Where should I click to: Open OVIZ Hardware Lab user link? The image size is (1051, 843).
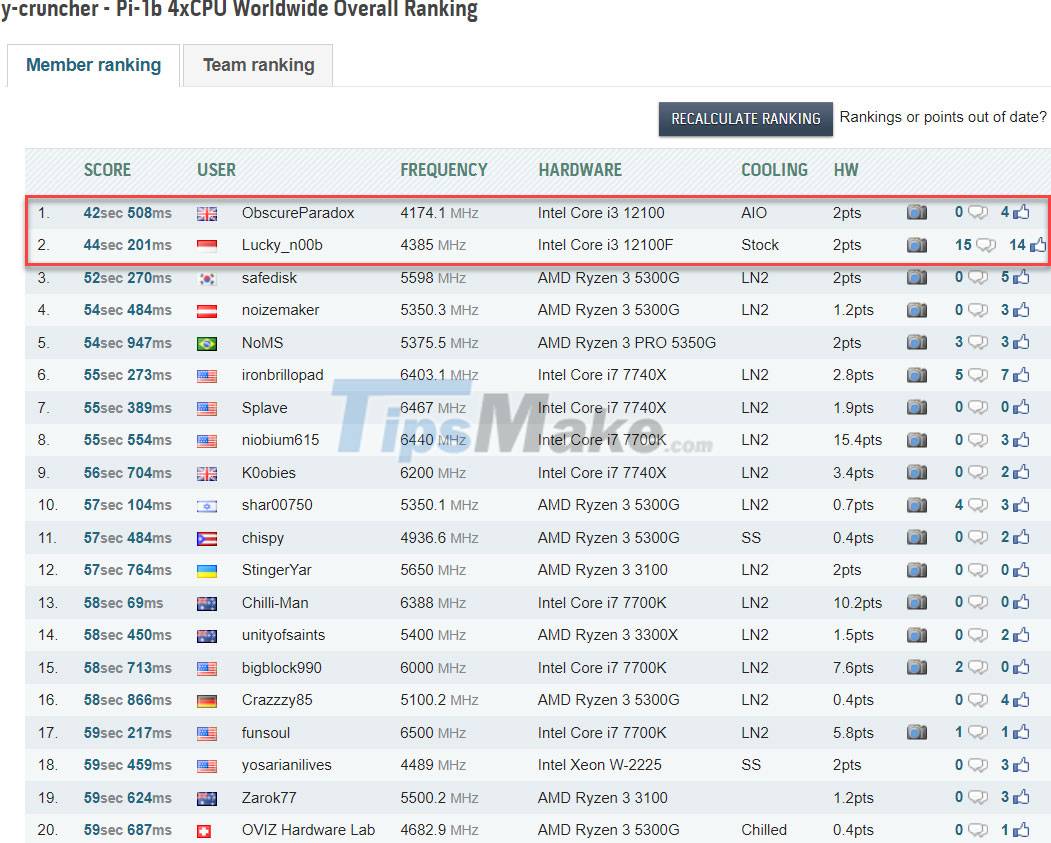pos(308,830)
